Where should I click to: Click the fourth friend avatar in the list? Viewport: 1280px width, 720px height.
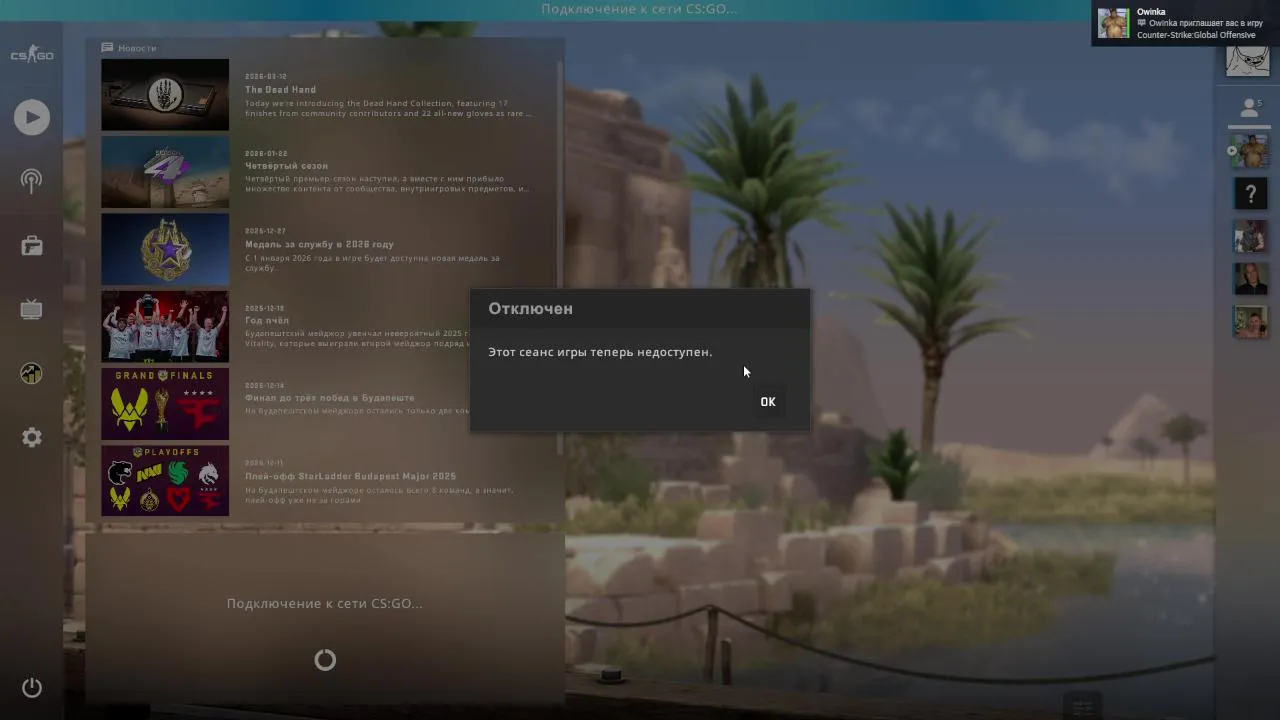1250,279
